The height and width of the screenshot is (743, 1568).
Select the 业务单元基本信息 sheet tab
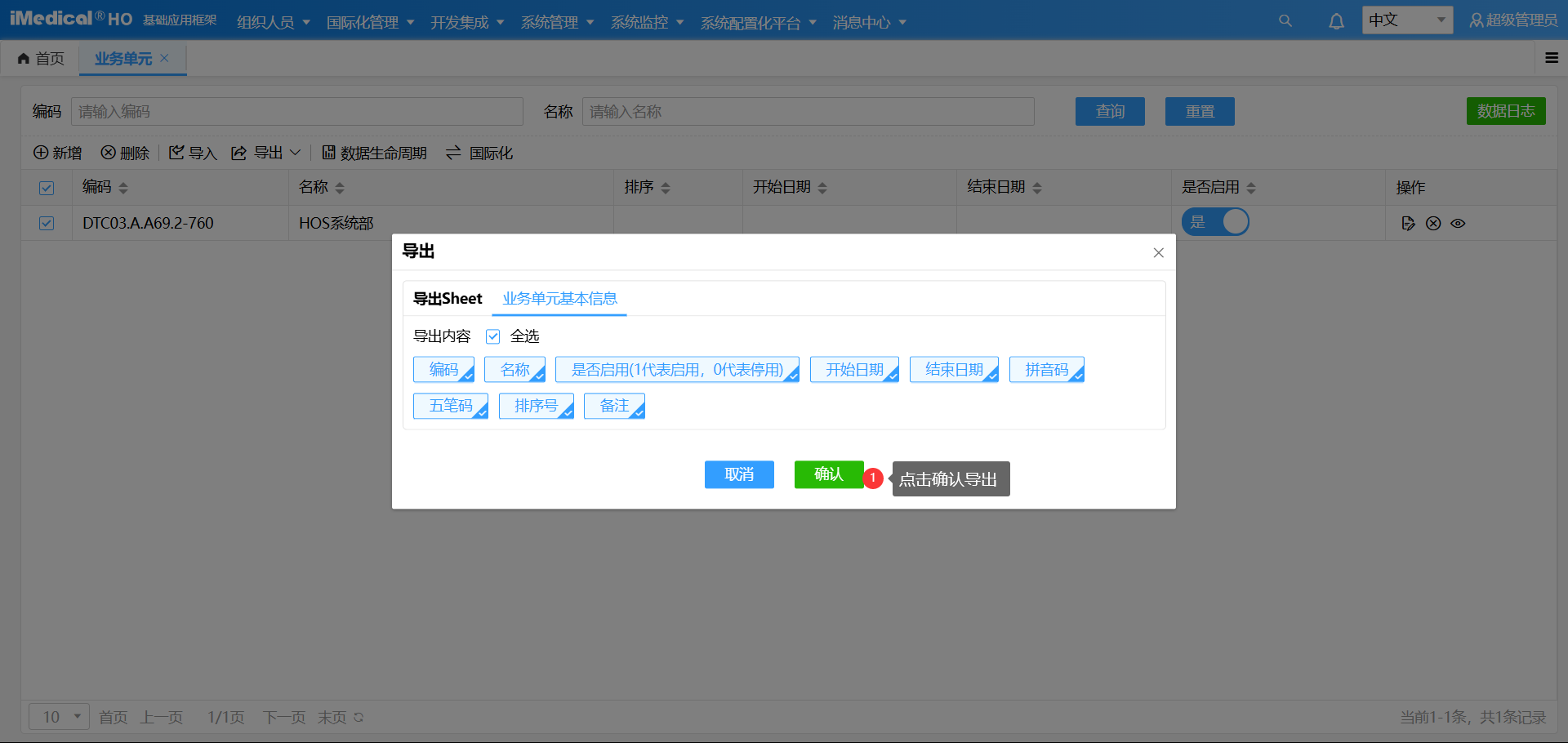559,299
